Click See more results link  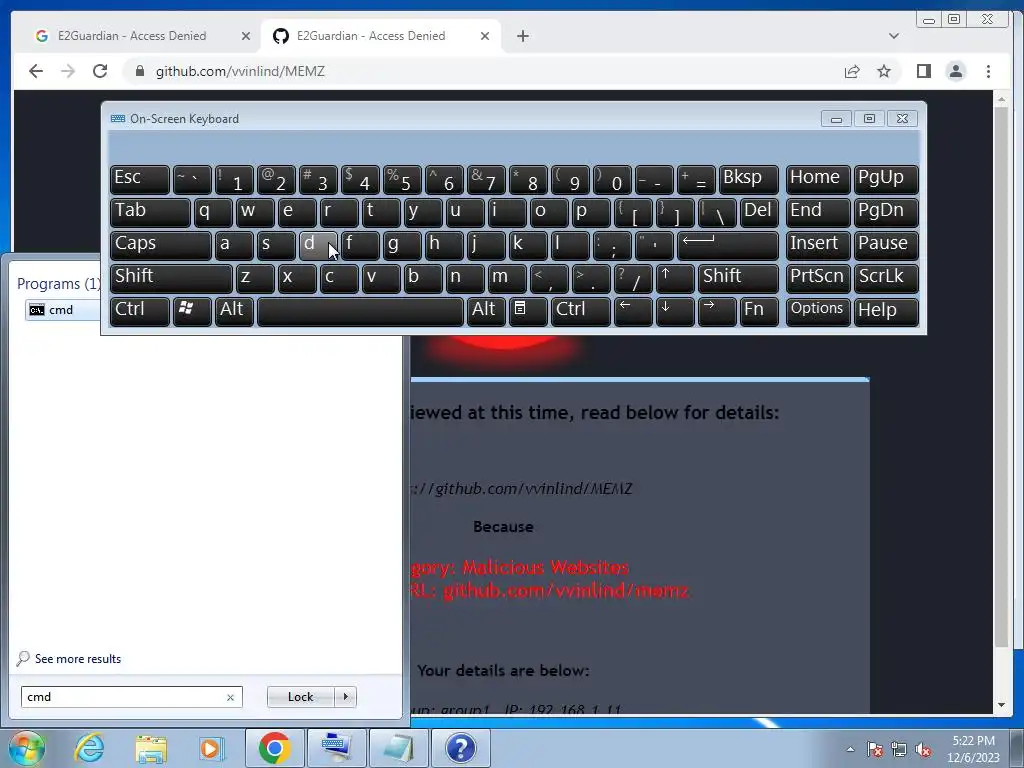(78, 659)
